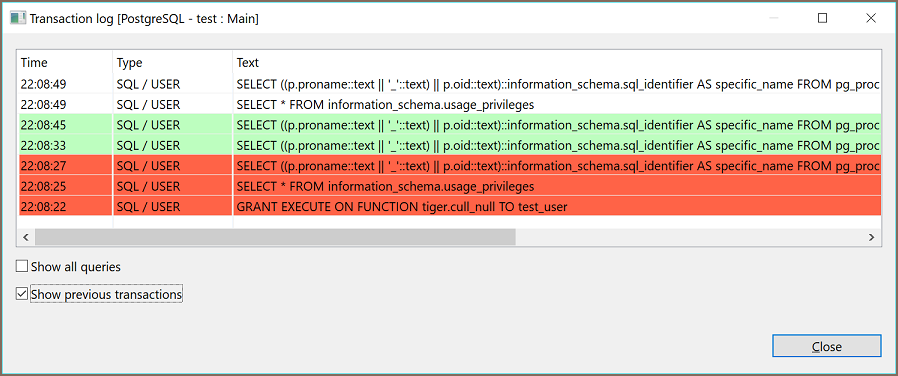This screenshot has height=376, width=898.
Task: Click the horizontal scrollbar right arrow
Action: 871,236
